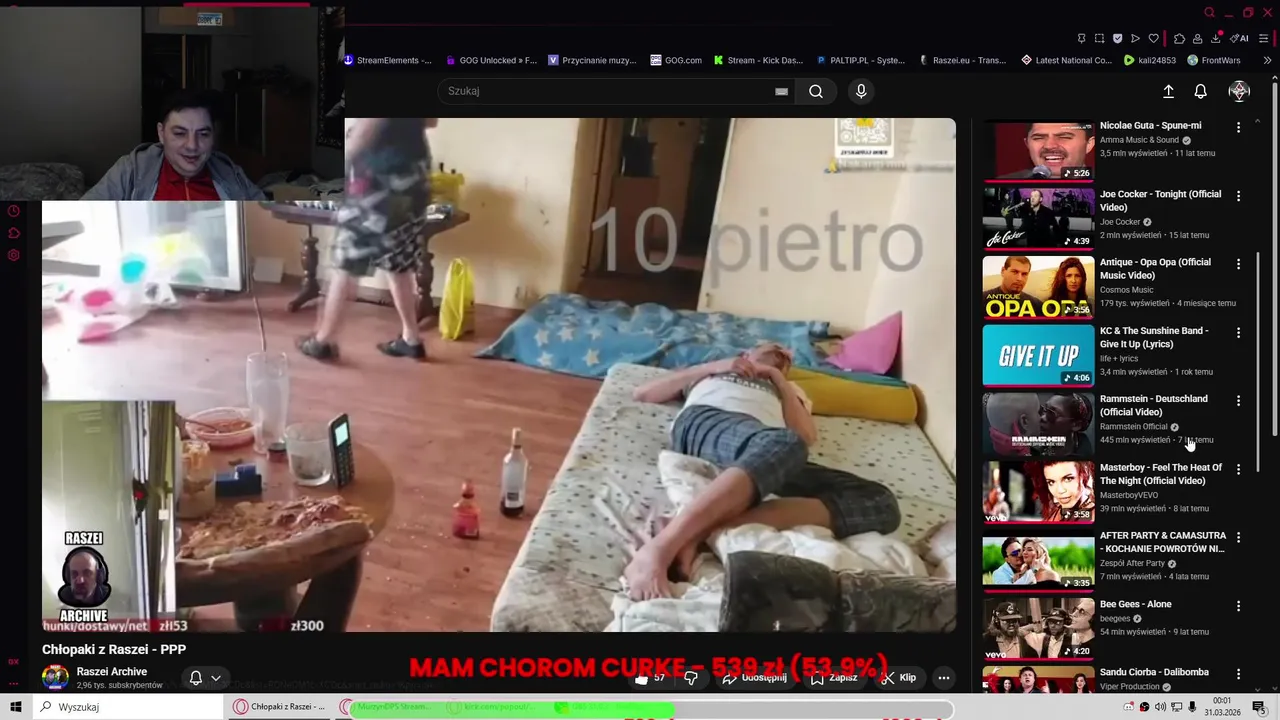Play the Joe Cocker - Tonight thumbnail

coord(1038,218)
